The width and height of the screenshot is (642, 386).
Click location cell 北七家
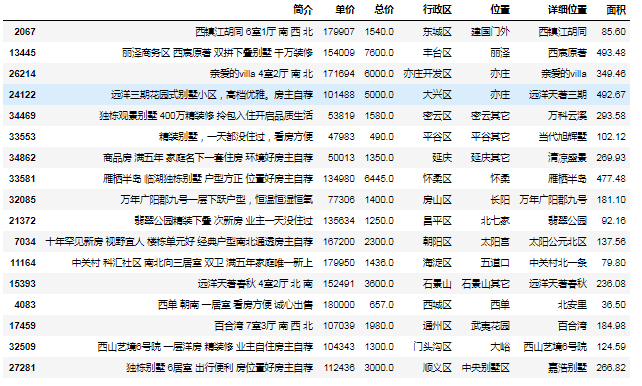pyautogui.click(x=495, y=221)
